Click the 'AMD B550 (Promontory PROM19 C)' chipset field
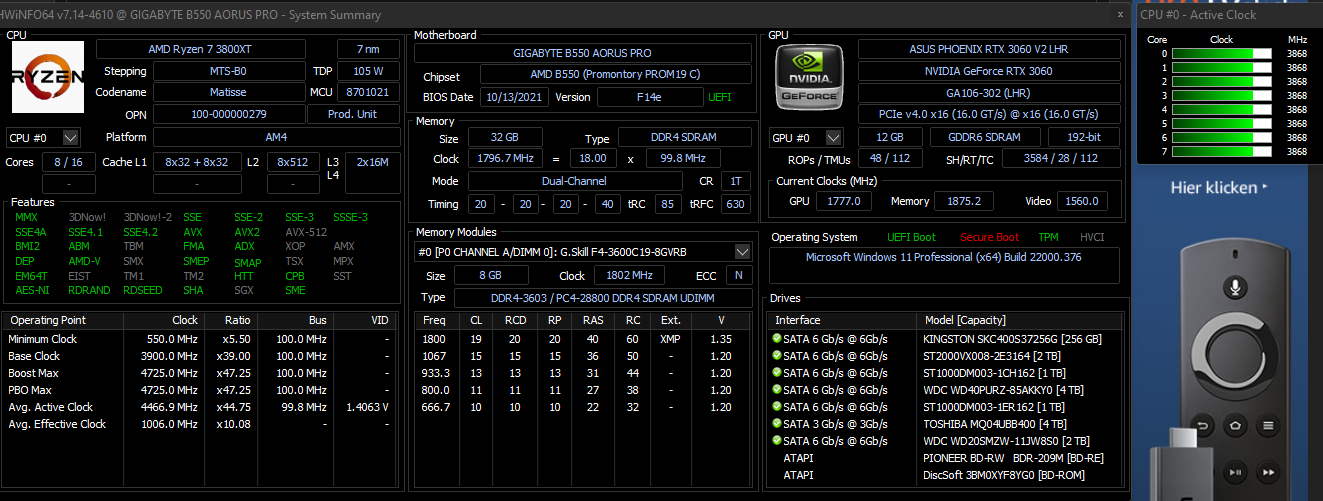The image size is (1323, 501). (x=616, y=74)
